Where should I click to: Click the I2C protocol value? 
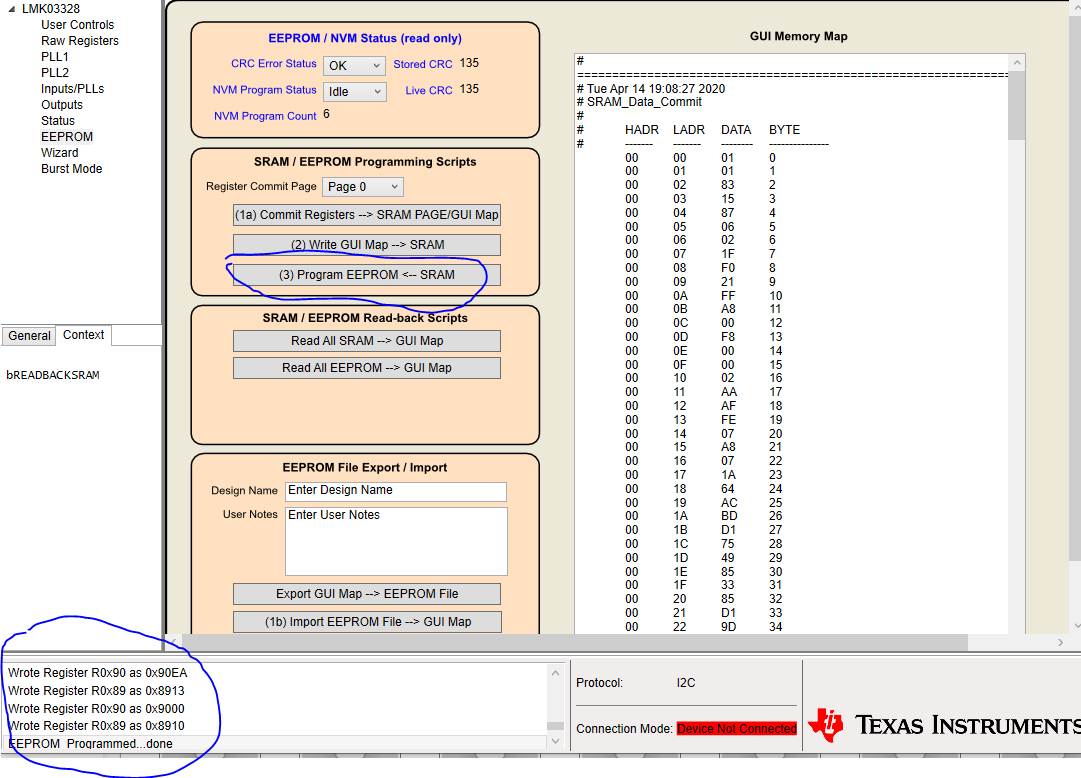[686, 683]
